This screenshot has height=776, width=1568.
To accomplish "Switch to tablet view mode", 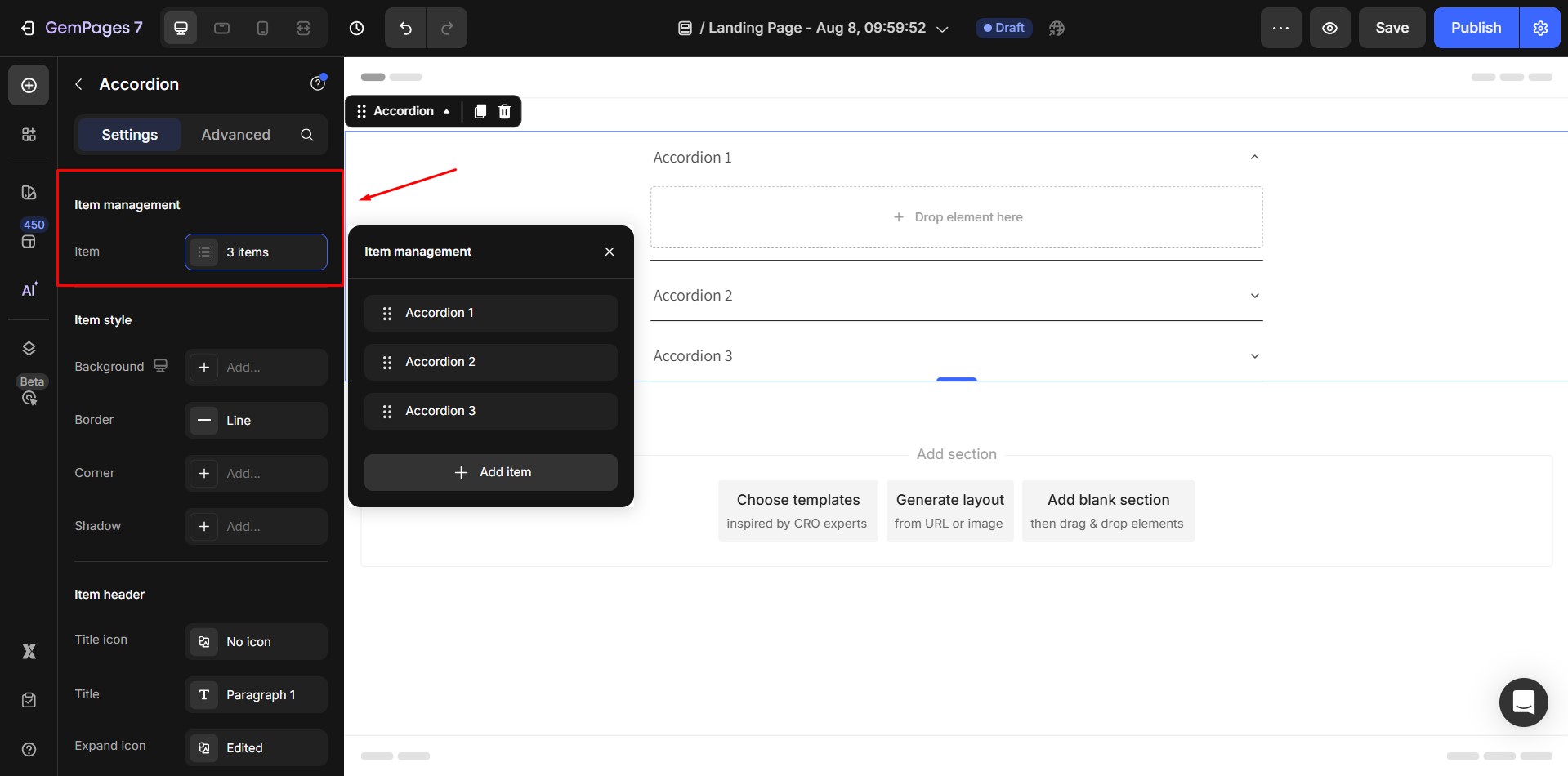I will [x=221, y=27].
